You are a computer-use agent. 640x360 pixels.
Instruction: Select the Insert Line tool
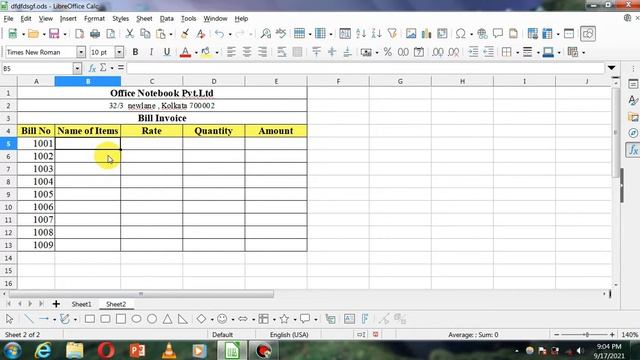coord(28,319)
